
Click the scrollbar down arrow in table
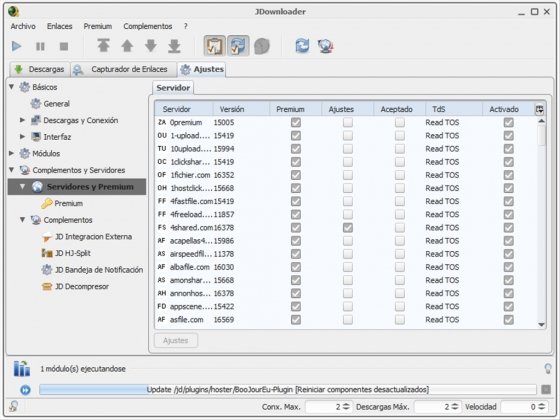click(541, 325)
